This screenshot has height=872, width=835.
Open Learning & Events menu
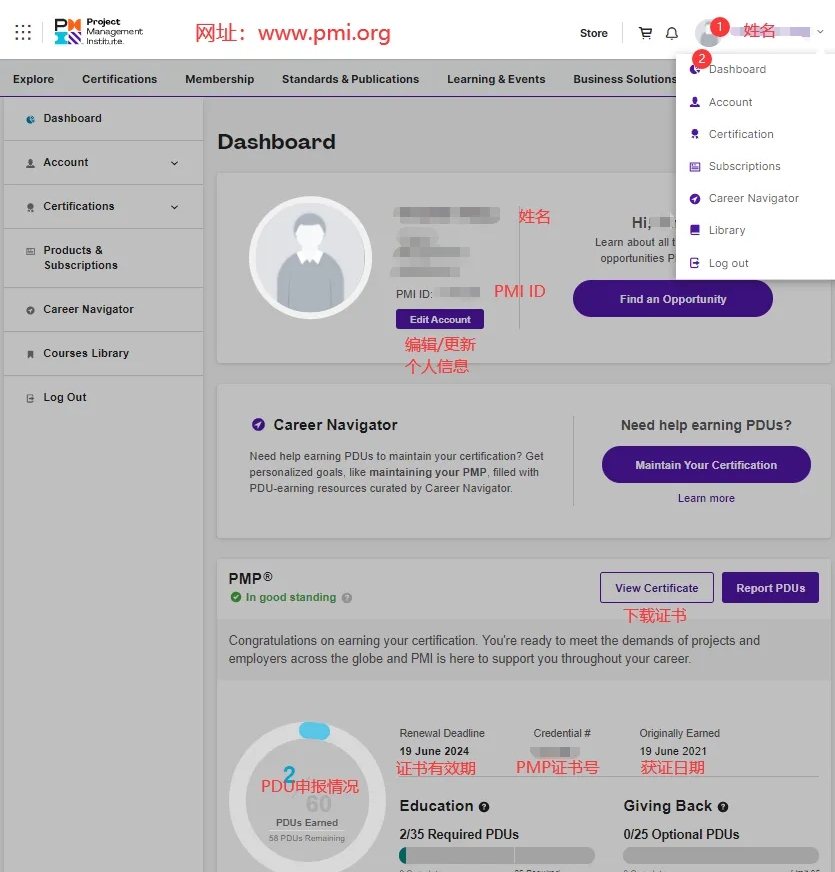tap(496, 79)
